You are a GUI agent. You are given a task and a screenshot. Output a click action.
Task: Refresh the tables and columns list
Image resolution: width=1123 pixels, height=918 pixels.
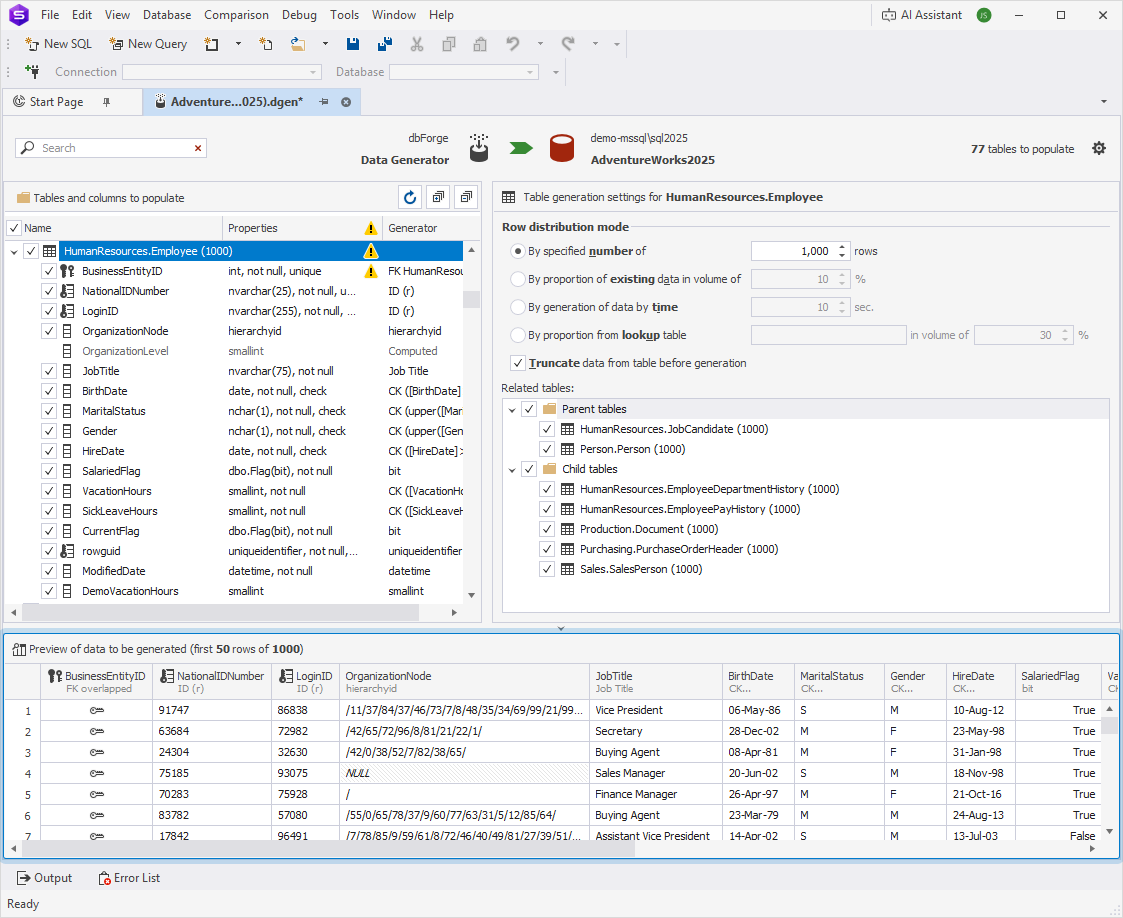pos(410,197)
